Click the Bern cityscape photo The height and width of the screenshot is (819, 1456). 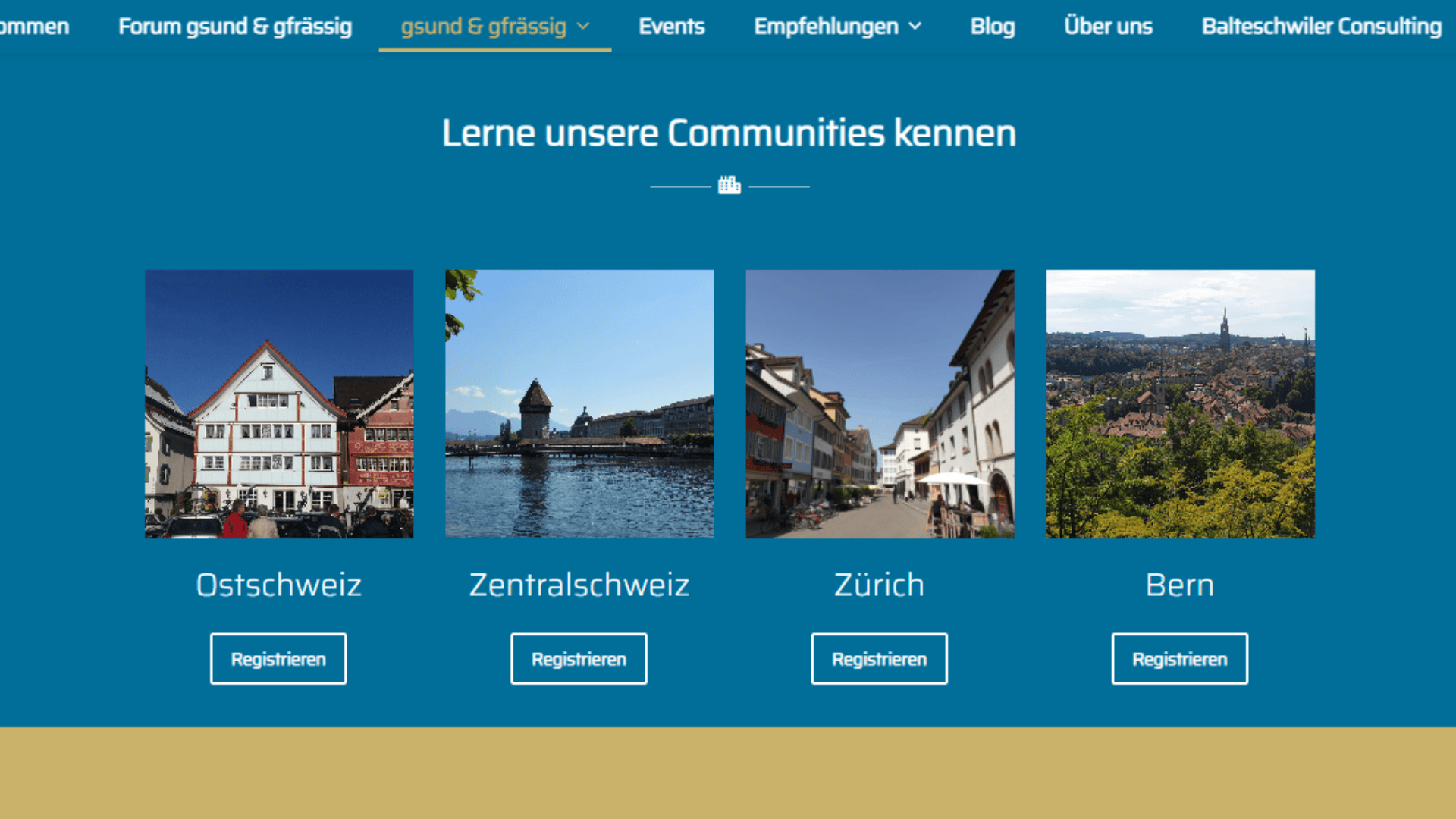tap(1181, 404)
